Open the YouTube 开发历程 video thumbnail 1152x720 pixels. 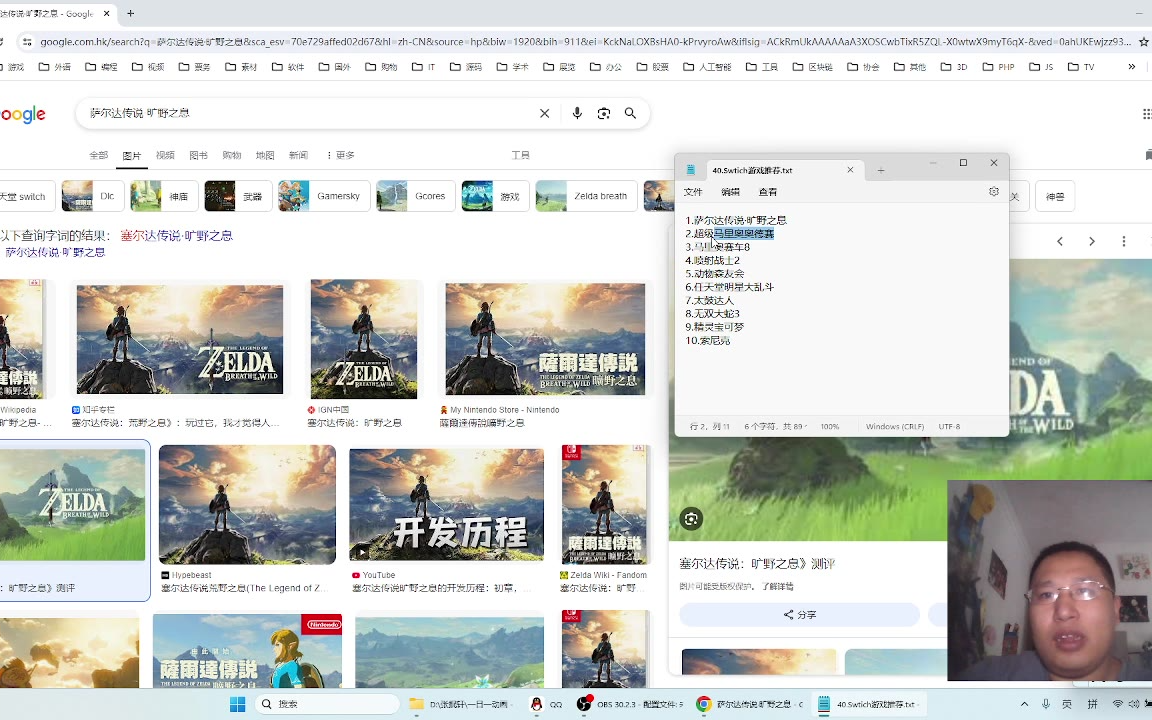point(447,505)
